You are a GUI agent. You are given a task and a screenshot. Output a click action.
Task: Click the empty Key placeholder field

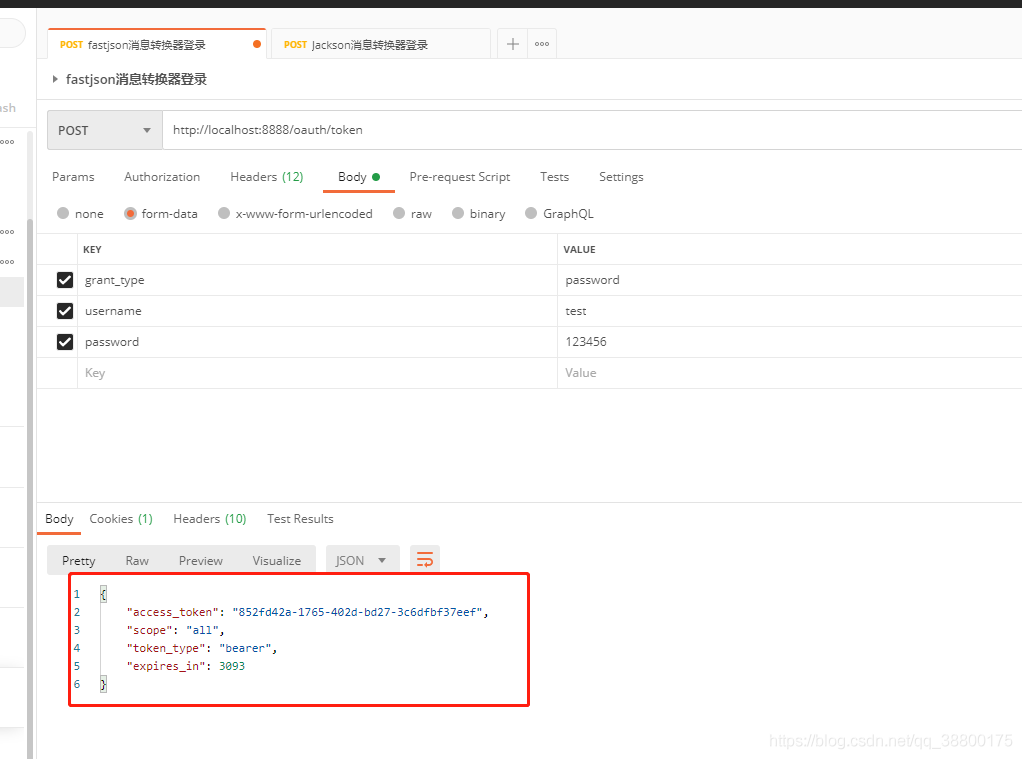[317, 373]
